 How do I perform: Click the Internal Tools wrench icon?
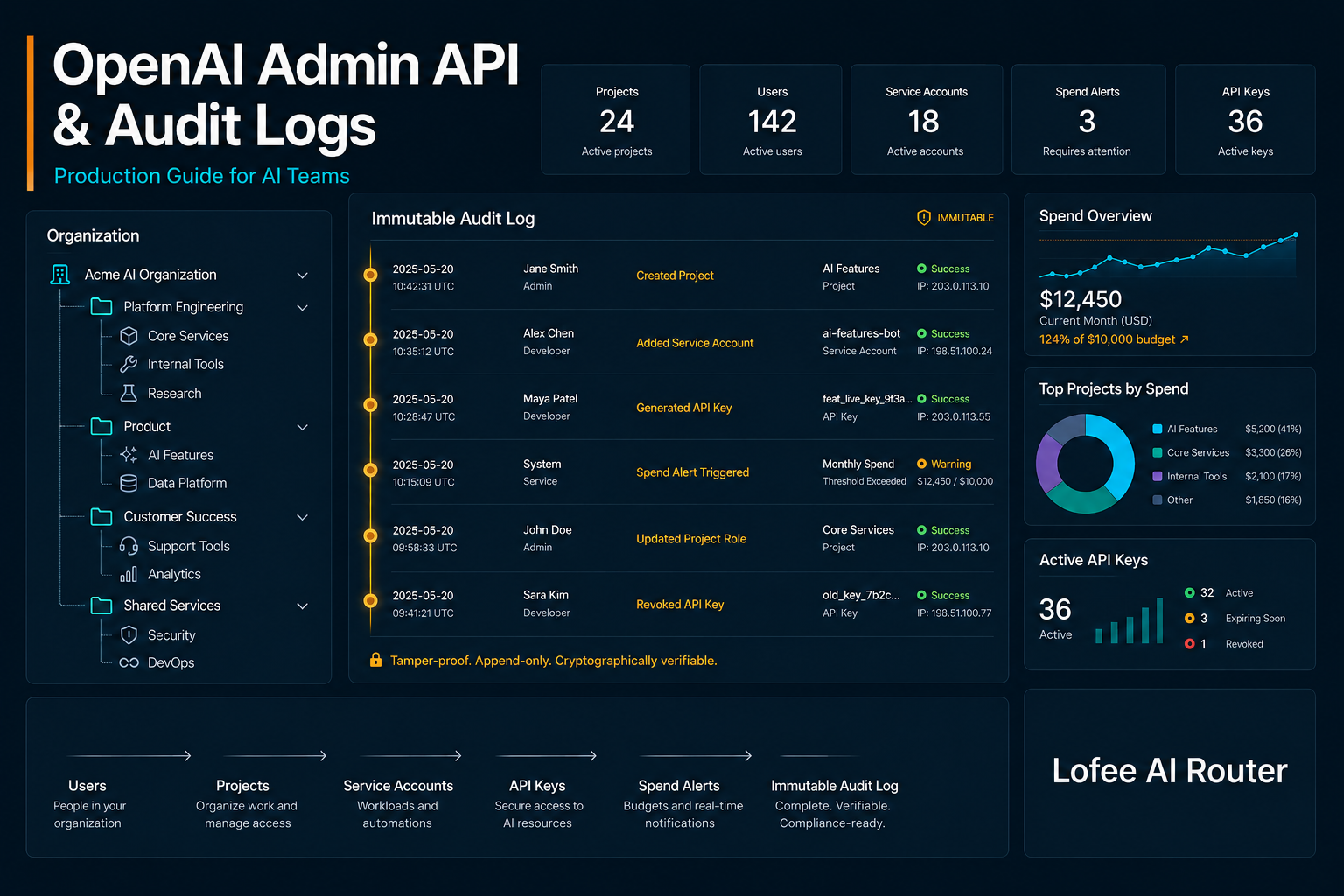129,364
